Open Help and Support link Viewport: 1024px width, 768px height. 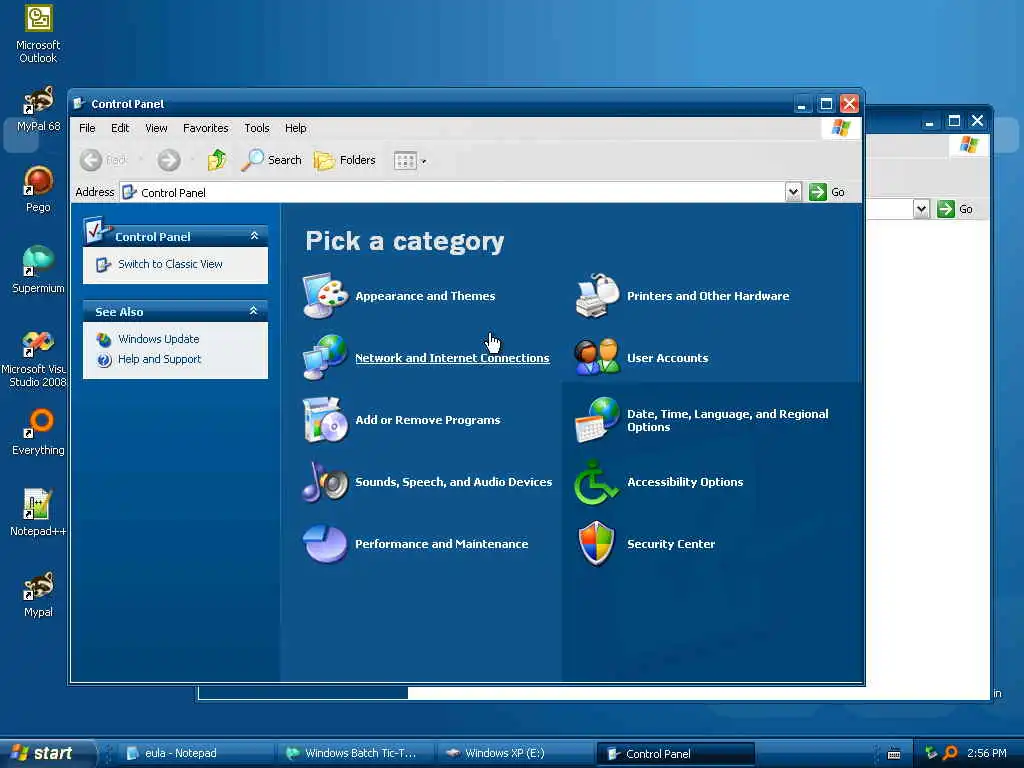pyautogui.click(x=159, y=359)
